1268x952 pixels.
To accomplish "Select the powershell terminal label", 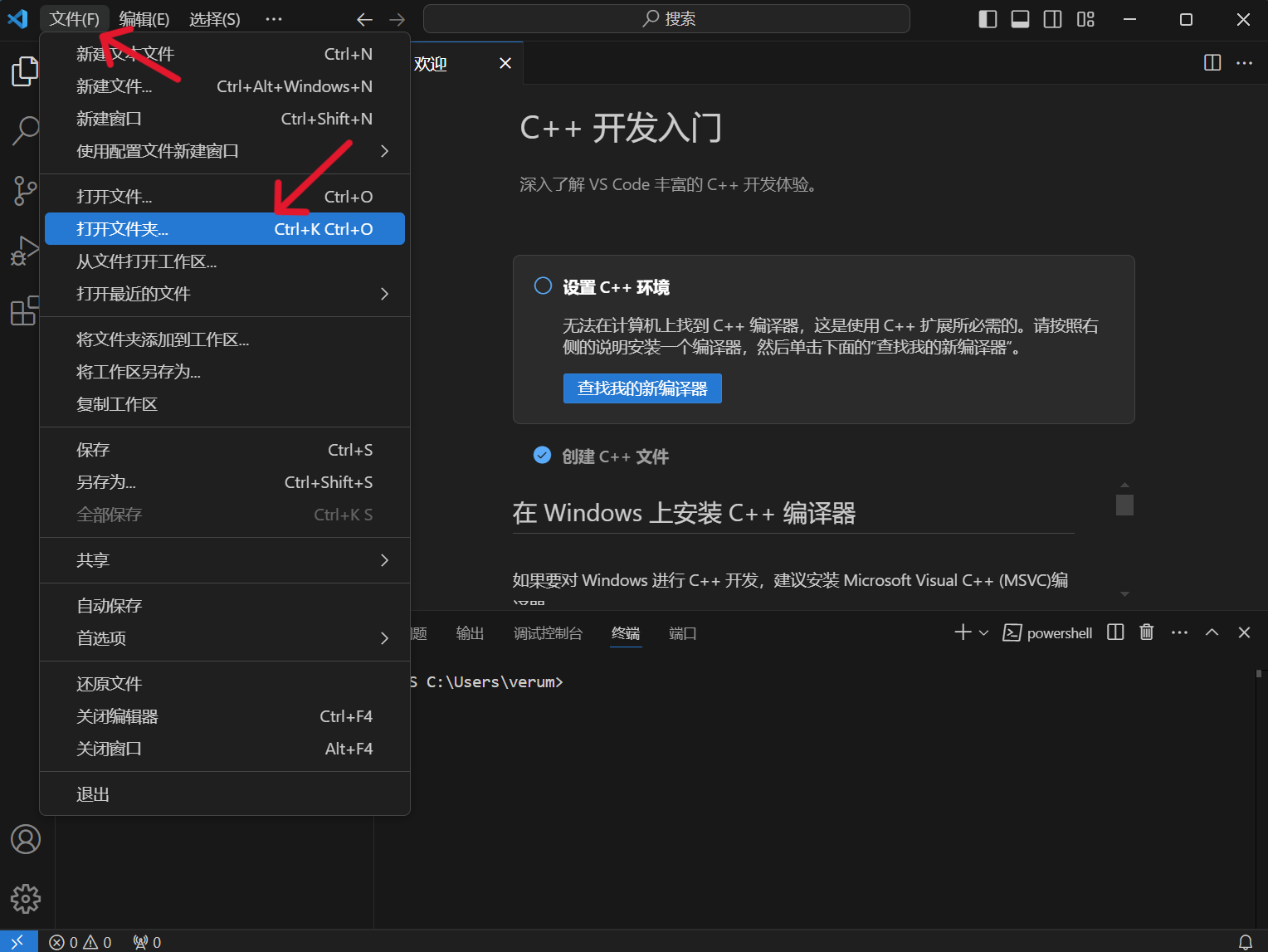I will pos(1049,632).
